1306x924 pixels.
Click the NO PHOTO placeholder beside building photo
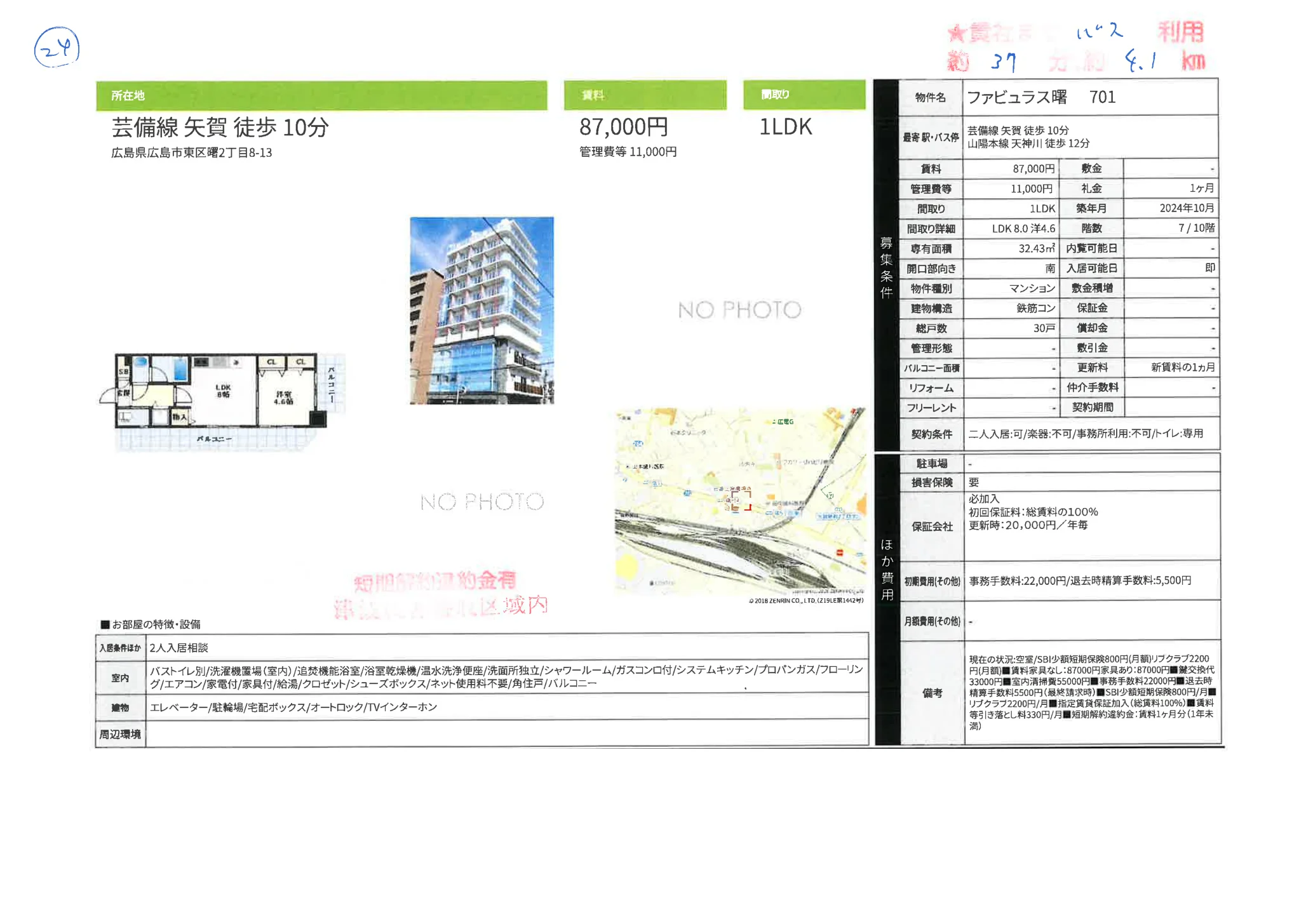click(739, 310)
